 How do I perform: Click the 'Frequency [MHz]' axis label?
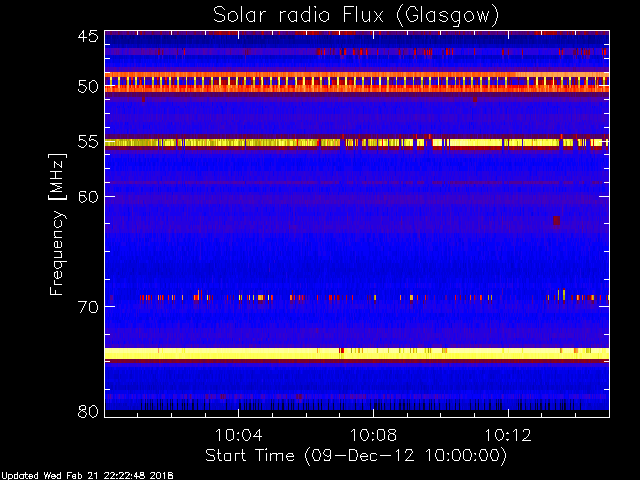point(57,224)
